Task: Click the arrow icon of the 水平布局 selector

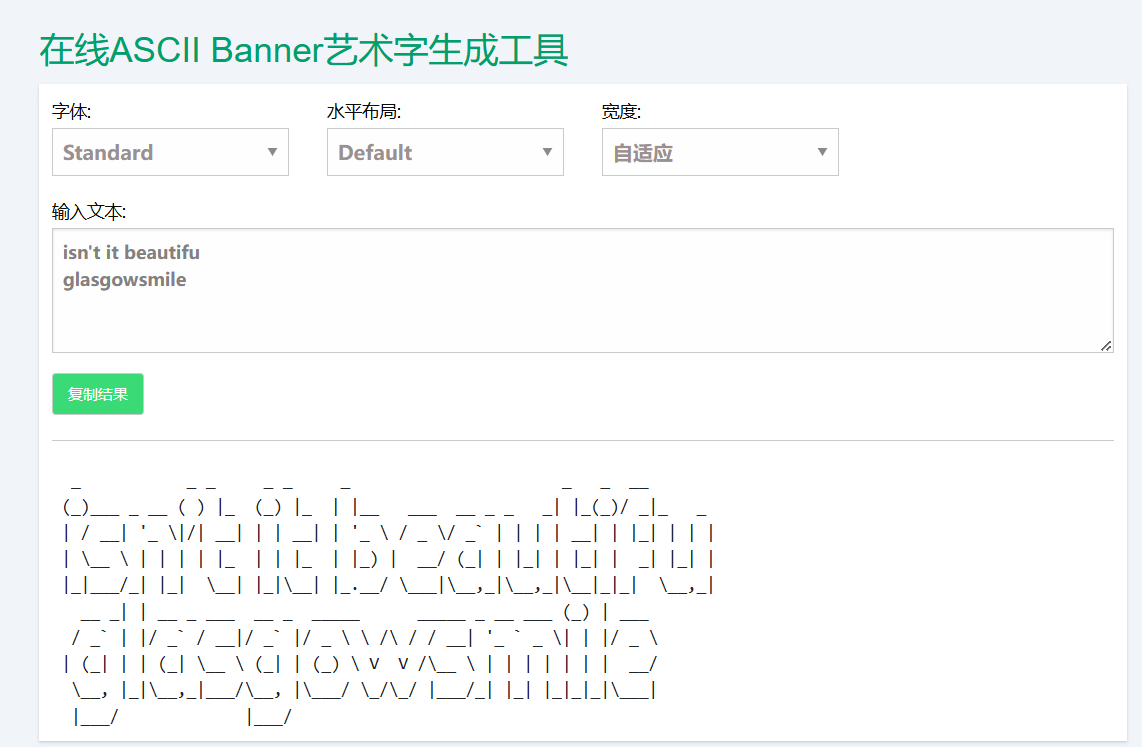Action: pos(547,152)
